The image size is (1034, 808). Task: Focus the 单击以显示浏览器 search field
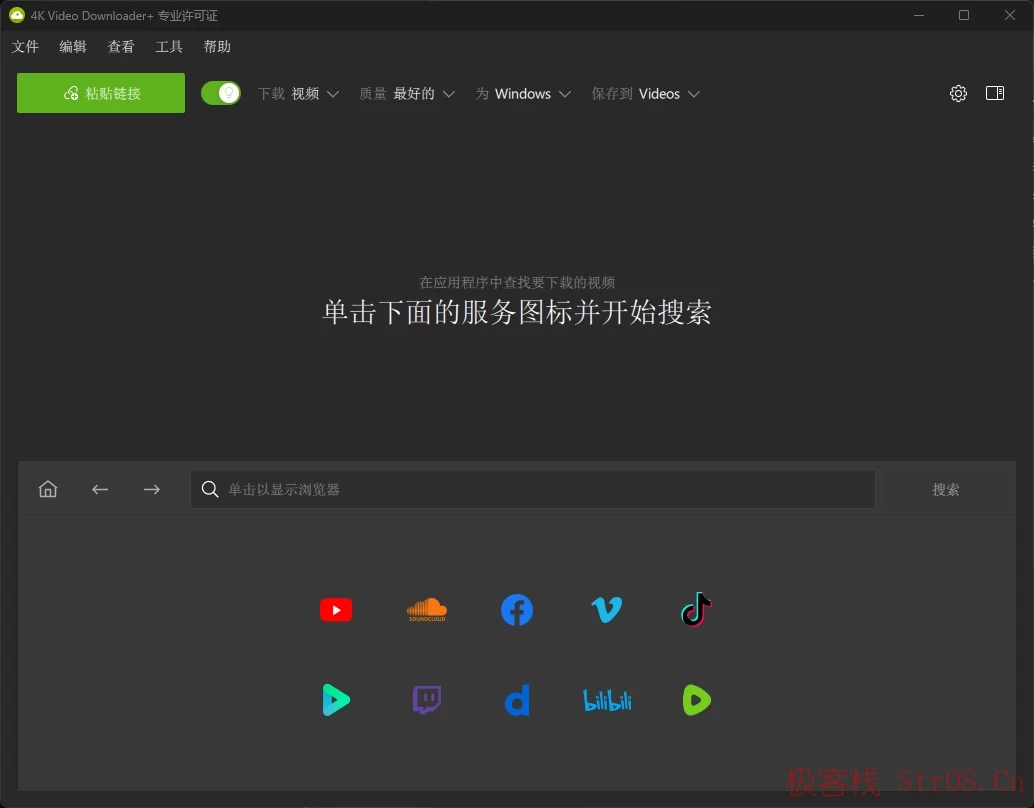coord(533,489)
